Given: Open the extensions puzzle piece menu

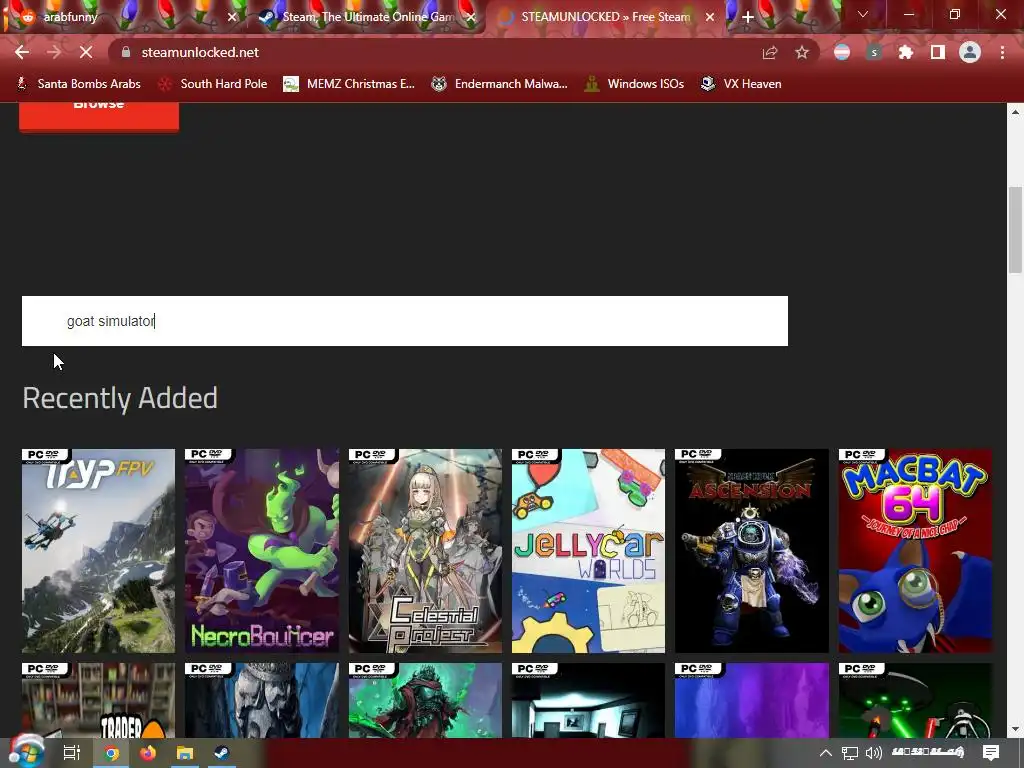Looking at the screenshot, I should tap(906, 53).
